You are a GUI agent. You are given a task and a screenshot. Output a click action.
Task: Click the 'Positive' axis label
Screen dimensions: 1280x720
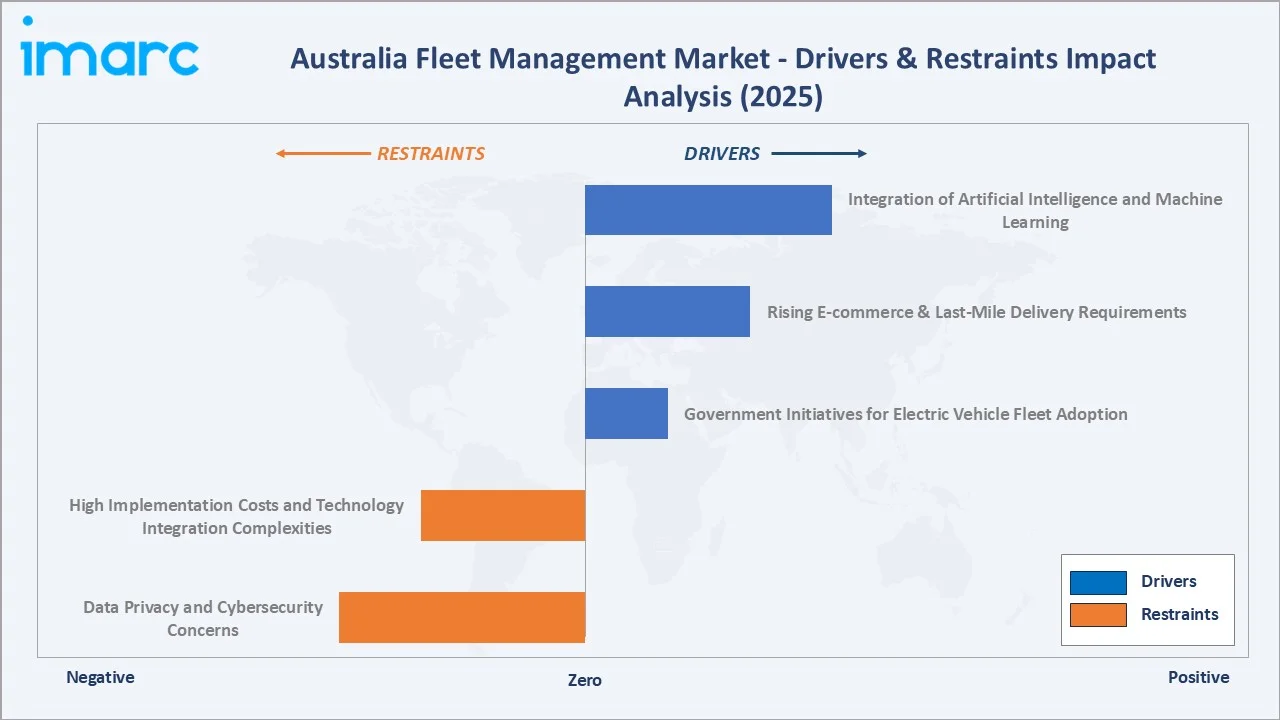click(x=1199, y=677)
